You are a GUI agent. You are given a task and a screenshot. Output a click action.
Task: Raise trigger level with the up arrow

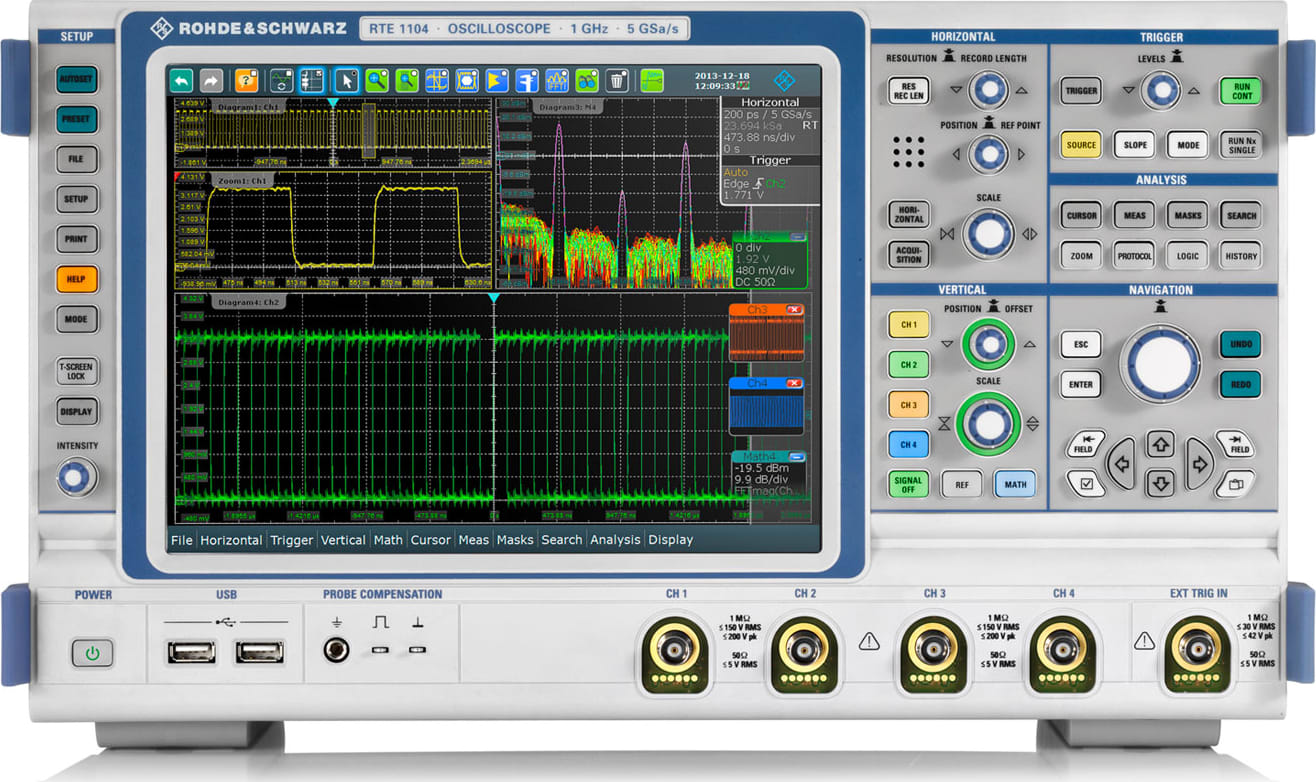[1194, 91]
